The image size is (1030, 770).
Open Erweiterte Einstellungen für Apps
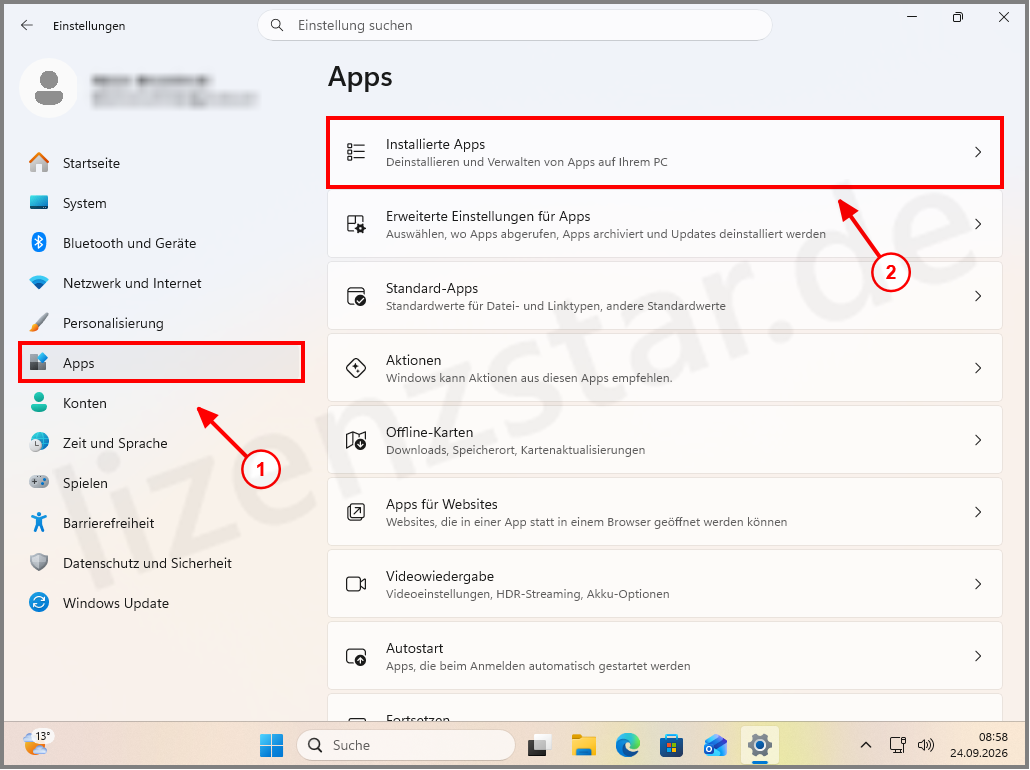pos(665,224)
